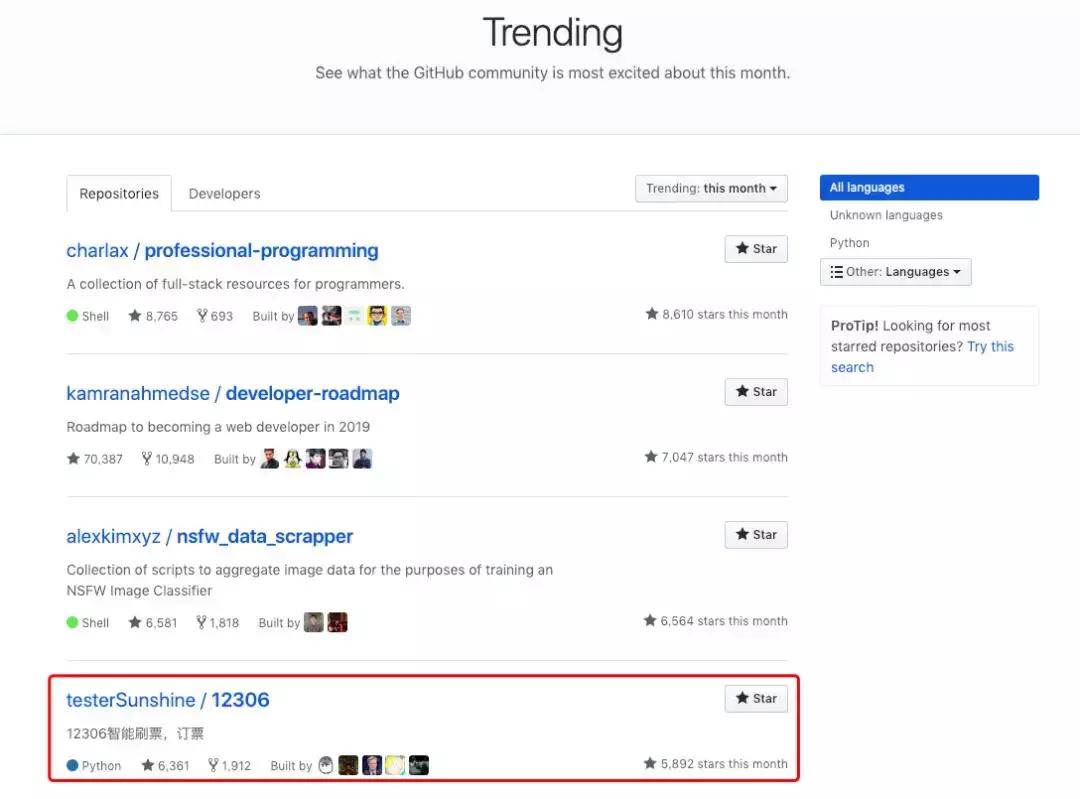Click third contributor avatar of developer-roadmap
The image size is (1080, 799).
[x=315, y=459]
